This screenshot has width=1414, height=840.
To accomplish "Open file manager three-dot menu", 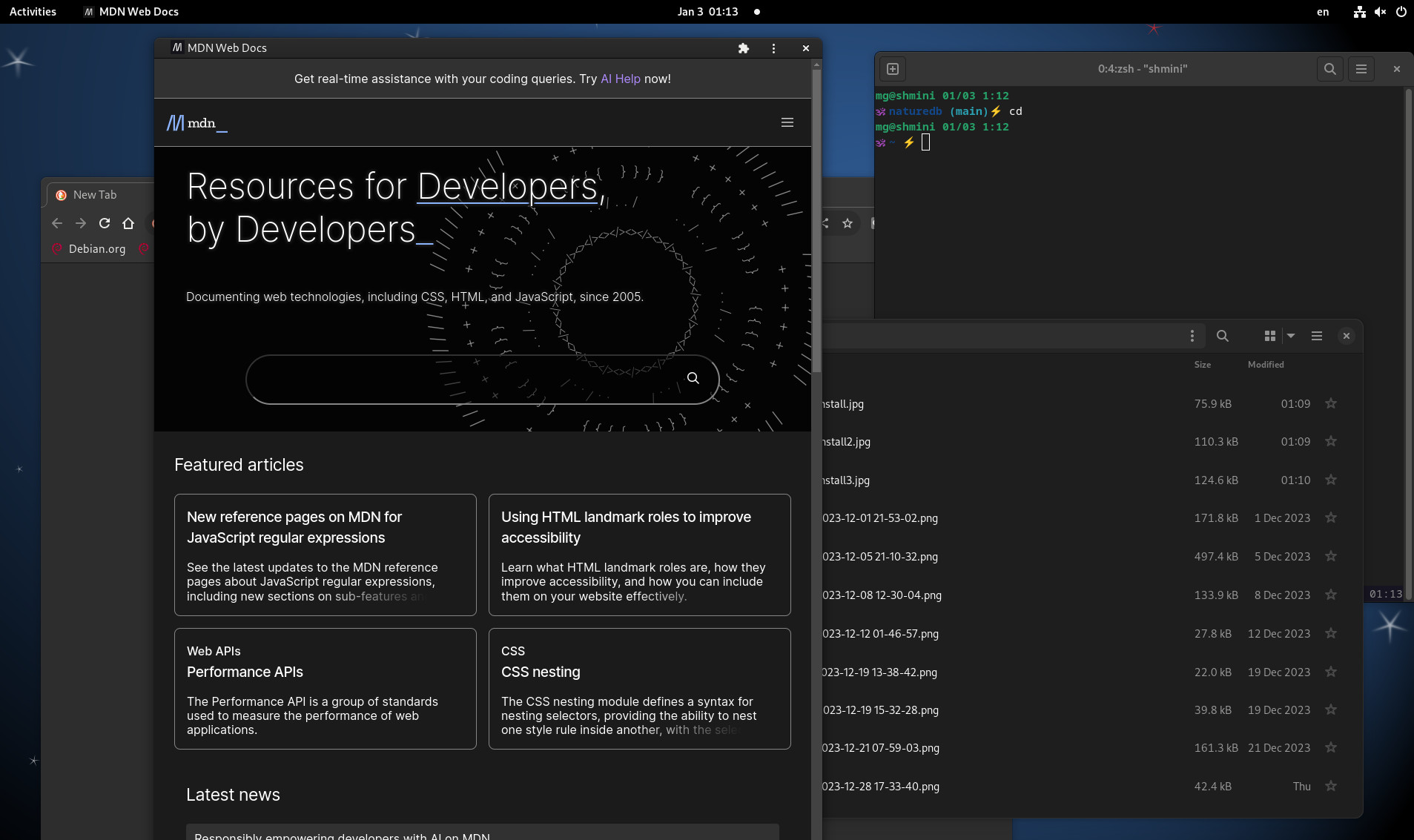I will pos(1192,336).
